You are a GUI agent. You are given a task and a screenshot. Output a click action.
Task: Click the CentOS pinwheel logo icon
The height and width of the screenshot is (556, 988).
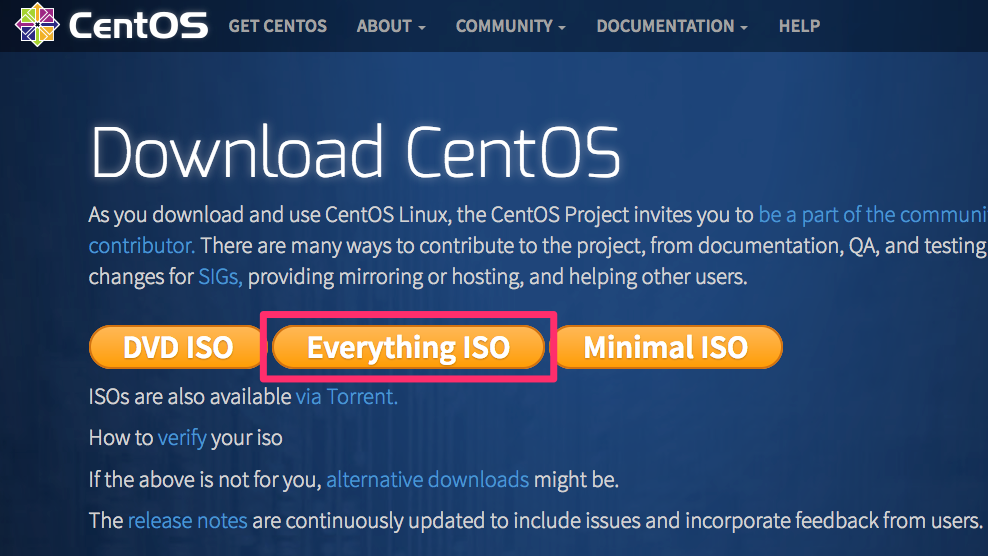point(37,25)
